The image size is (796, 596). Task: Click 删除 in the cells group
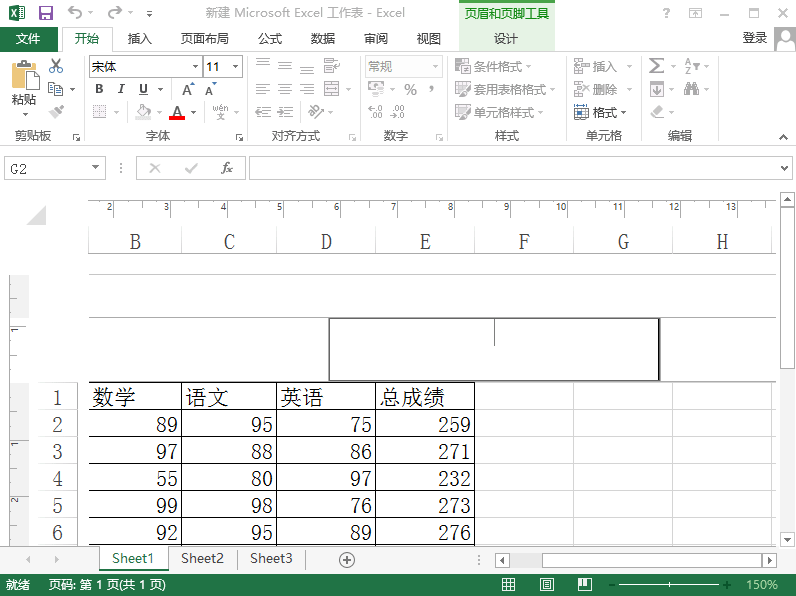click(x=603, y=89)
